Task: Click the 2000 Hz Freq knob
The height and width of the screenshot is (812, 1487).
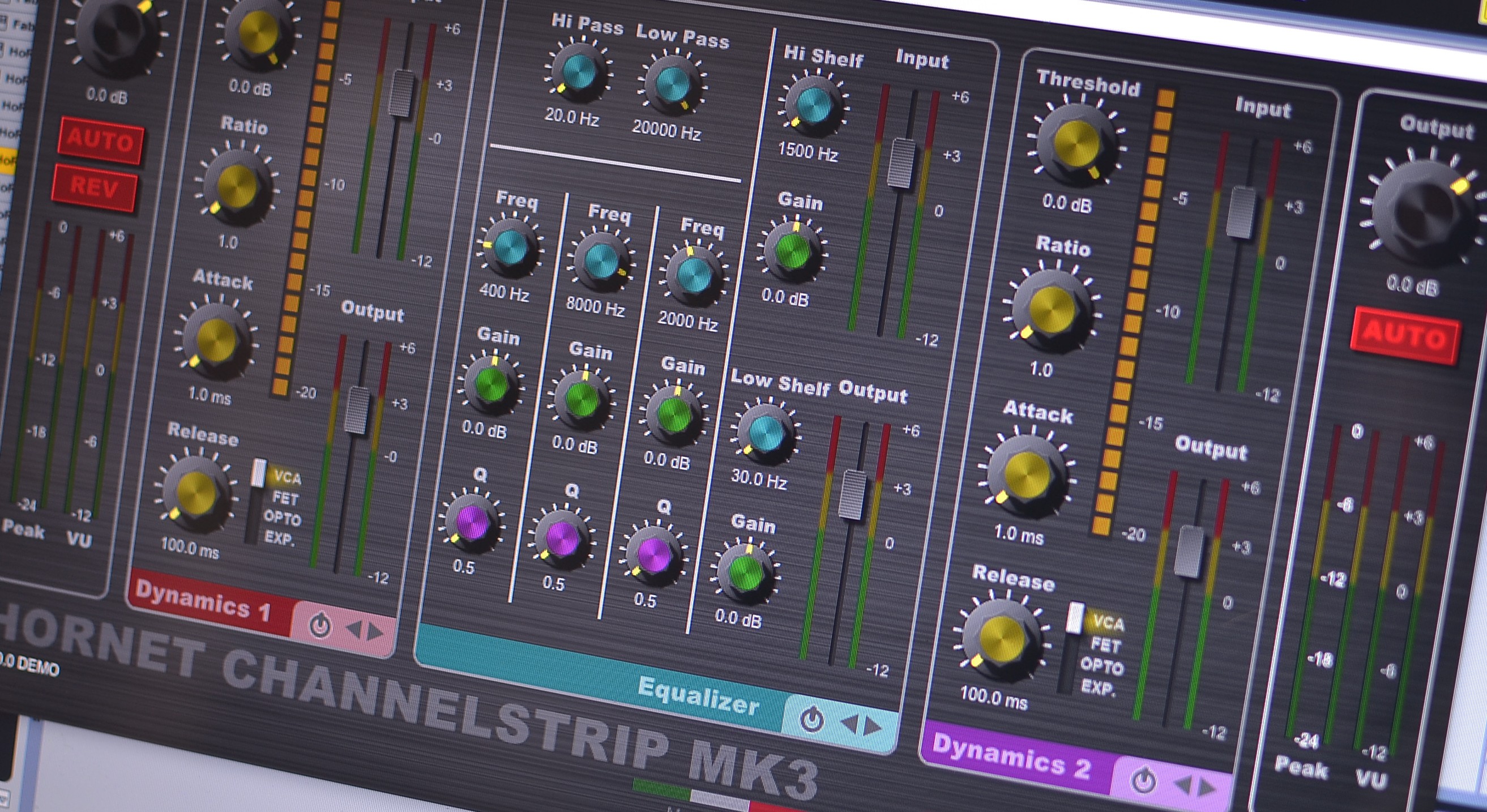Action: [x=694, y=276]
